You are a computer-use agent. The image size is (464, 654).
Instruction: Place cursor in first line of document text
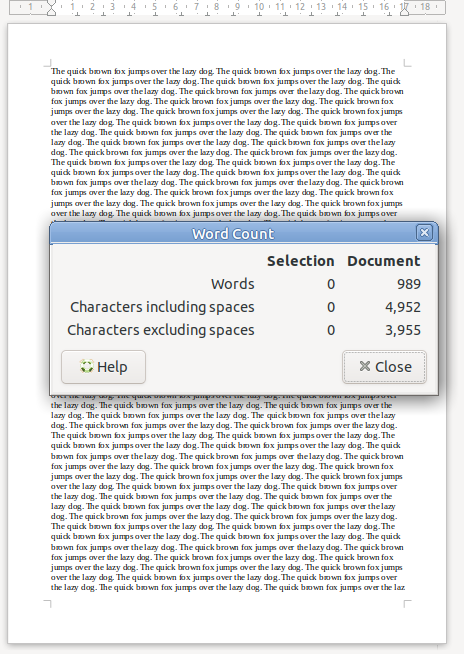click(x=223, y=71)
